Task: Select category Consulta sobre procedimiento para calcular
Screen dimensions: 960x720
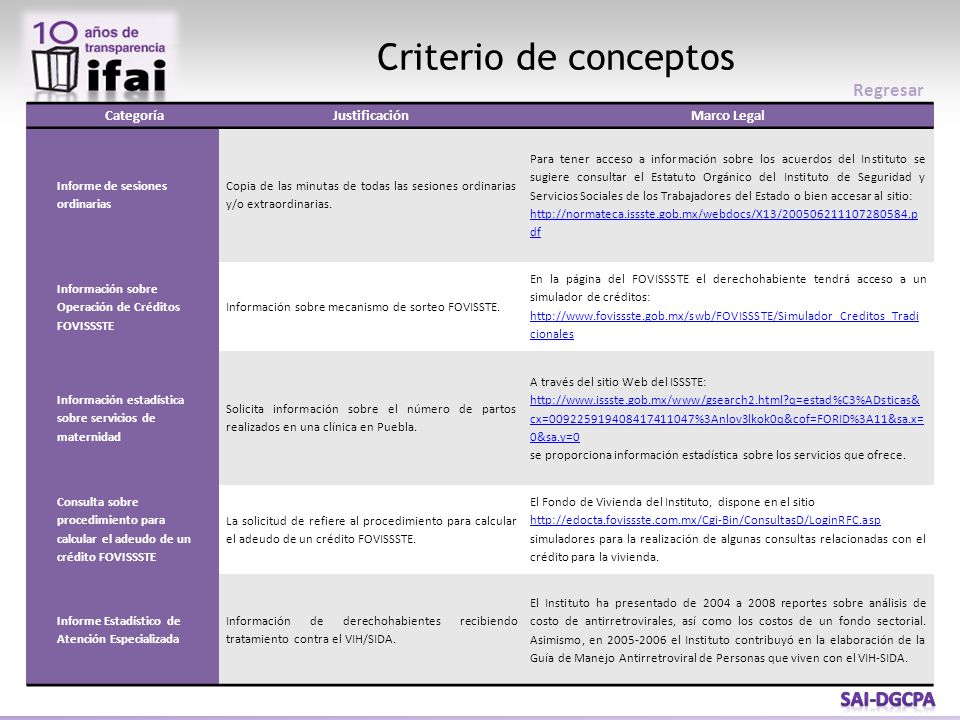Action: [124, 529]
